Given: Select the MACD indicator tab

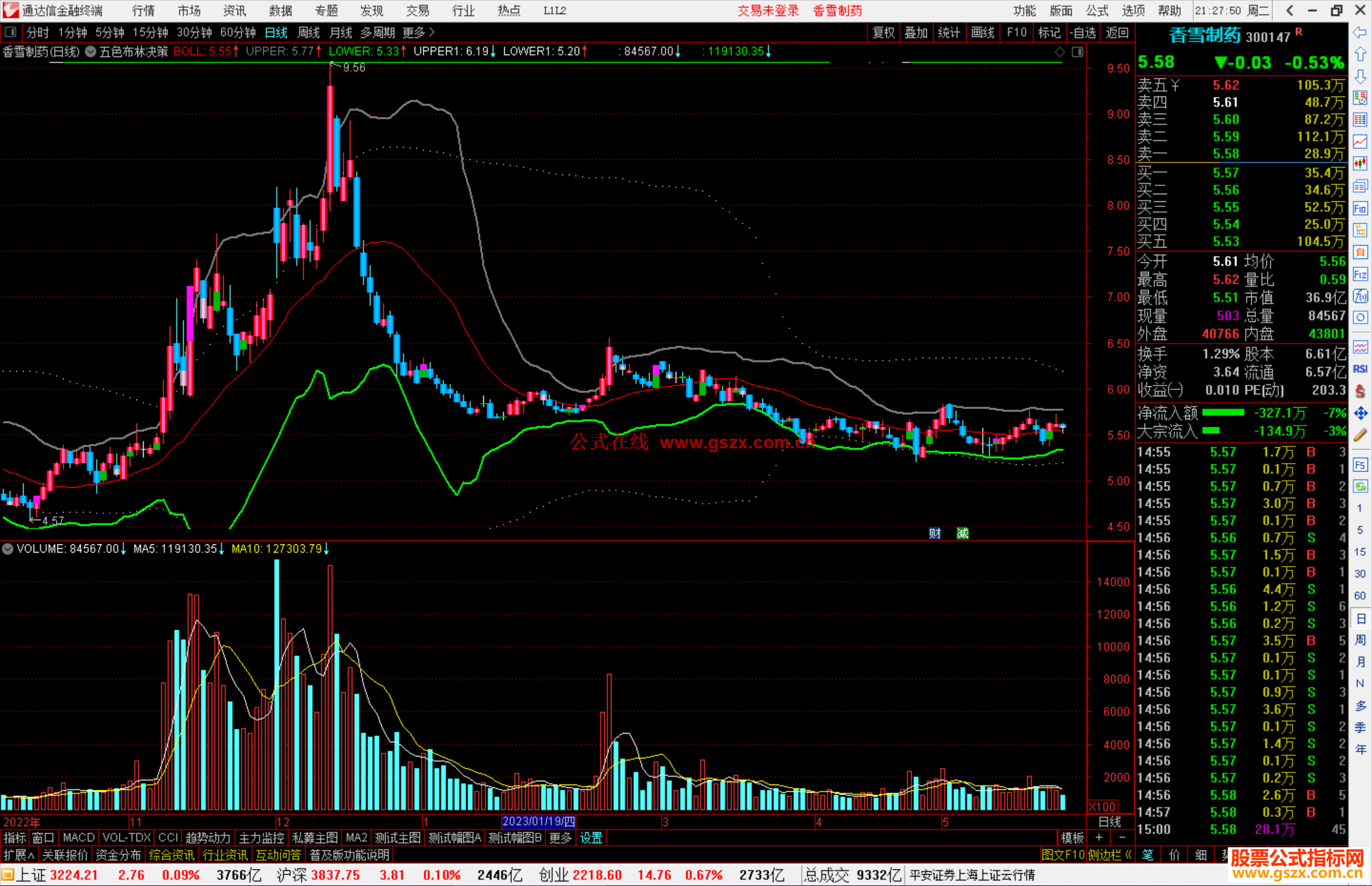Looking at the screenshot, I should tap(79, 838).
